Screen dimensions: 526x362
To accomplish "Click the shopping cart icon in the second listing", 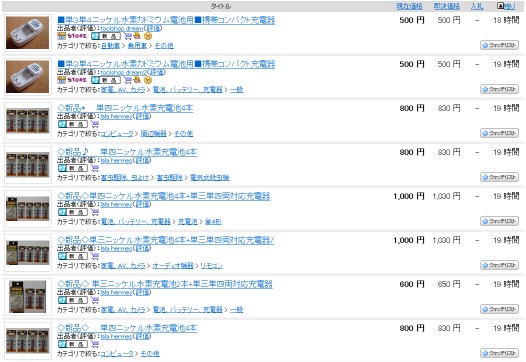I will [x=128, y=80].
